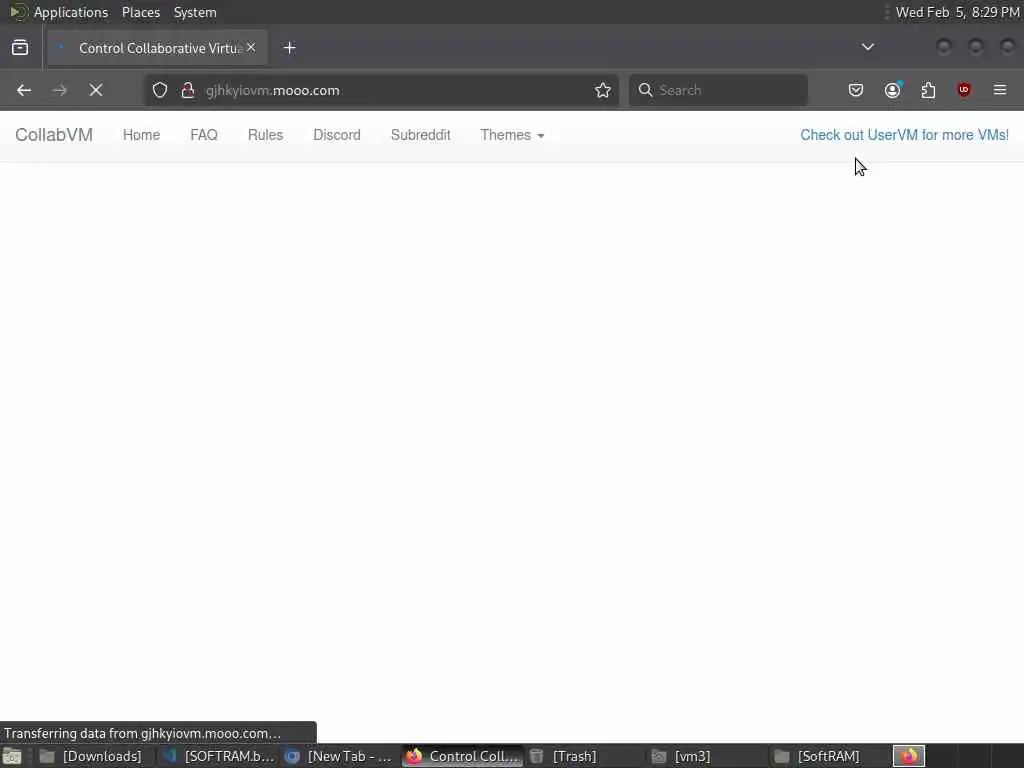Switch to the SOFTRAM.b... taskbar window
The height and width of the screenshot is (768, 1024).
pos(219,756)
